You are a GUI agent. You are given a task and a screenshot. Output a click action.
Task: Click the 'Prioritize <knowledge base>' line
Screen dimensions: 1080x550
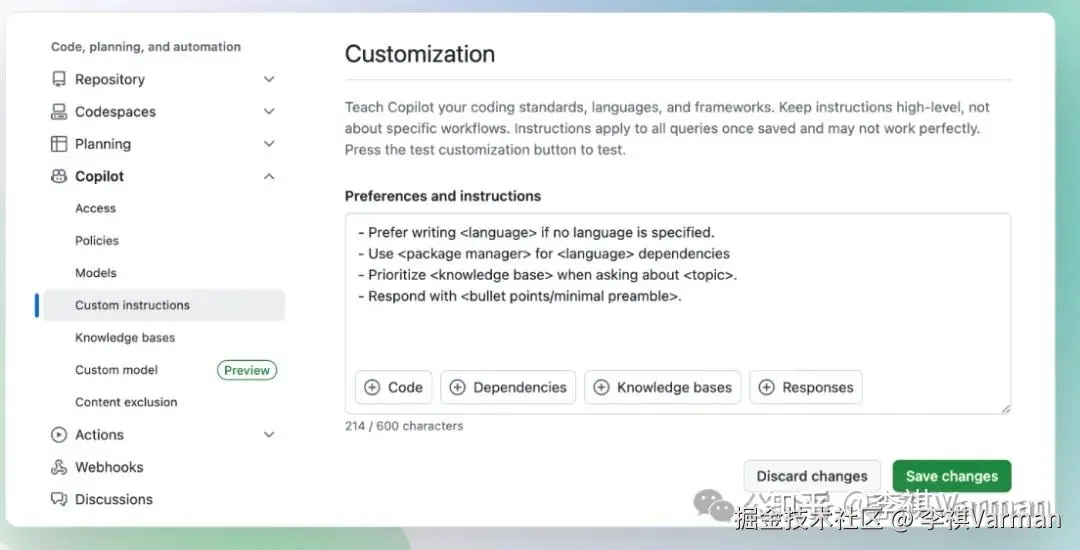[548, 275]
